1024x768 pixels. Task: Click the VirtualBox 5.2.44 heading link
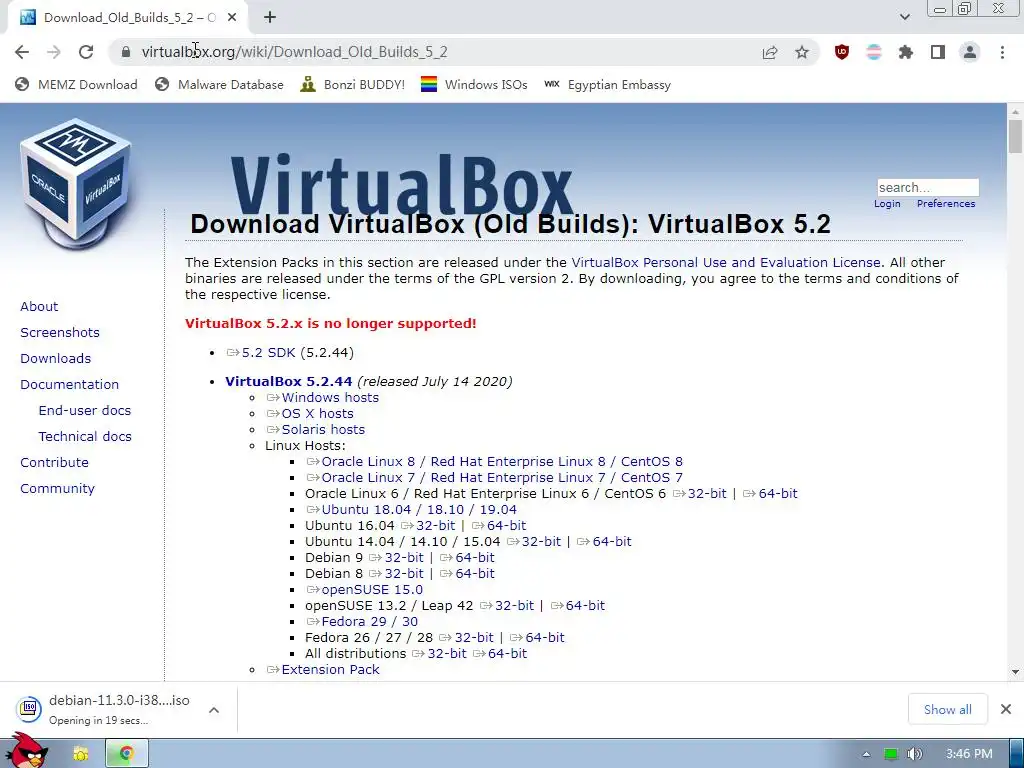289,381
